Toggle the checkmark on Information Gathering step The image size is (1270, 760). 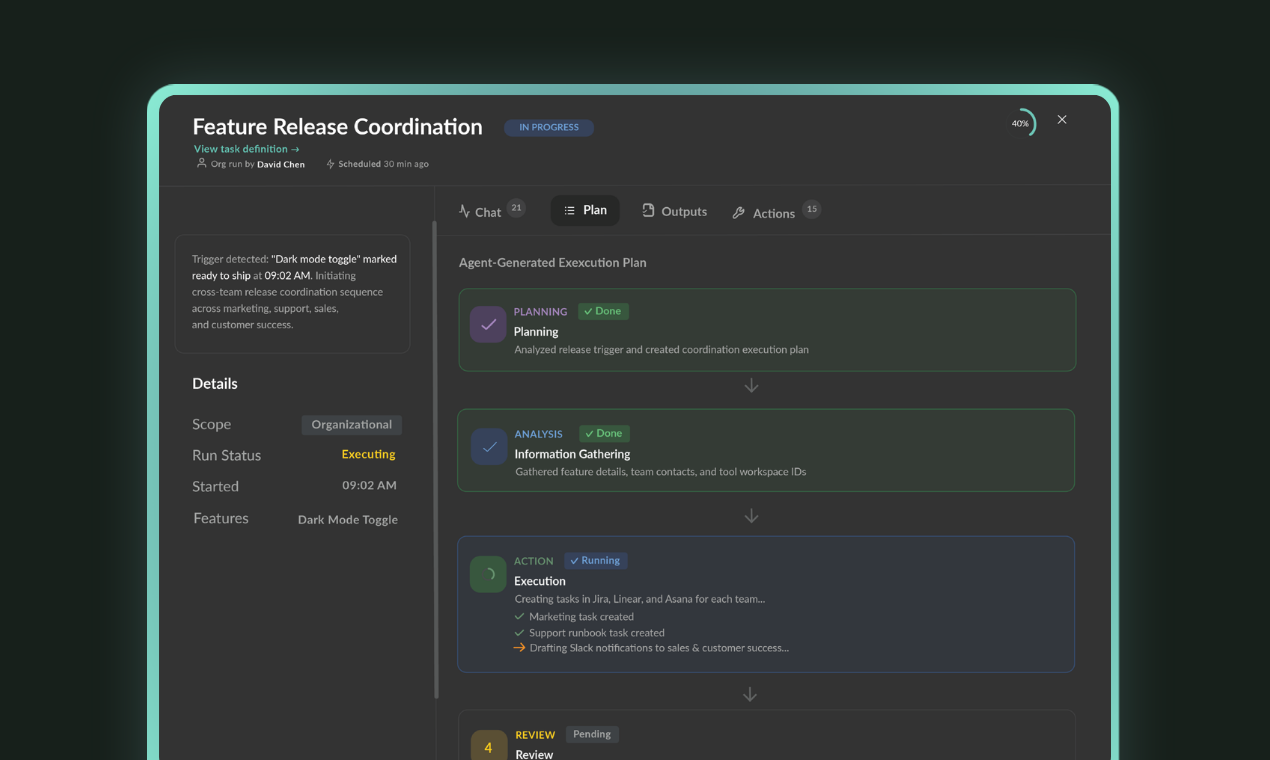488,447
